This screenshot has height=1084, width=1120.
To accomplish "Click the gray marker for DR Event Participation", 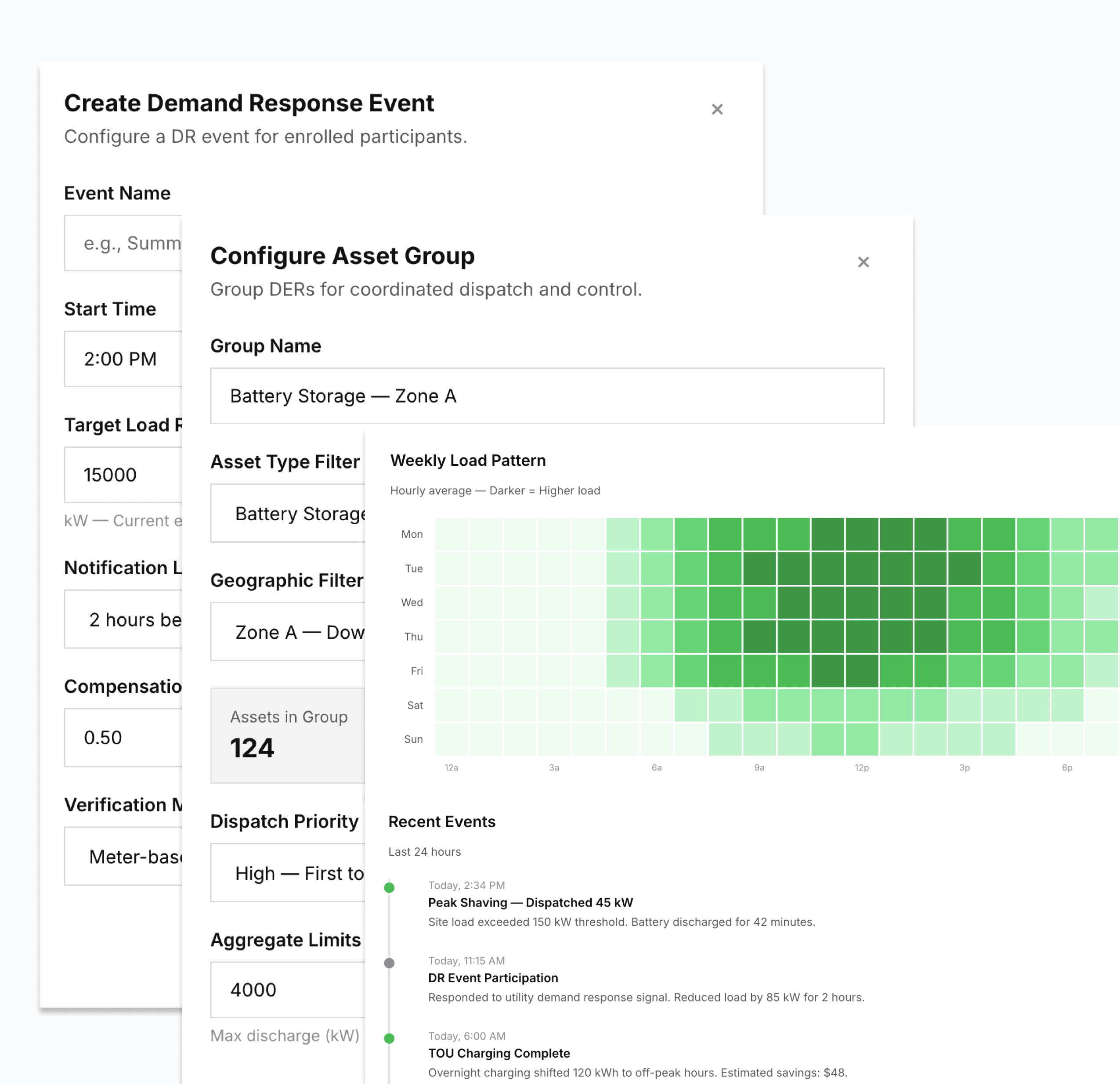I will [389, 963].
